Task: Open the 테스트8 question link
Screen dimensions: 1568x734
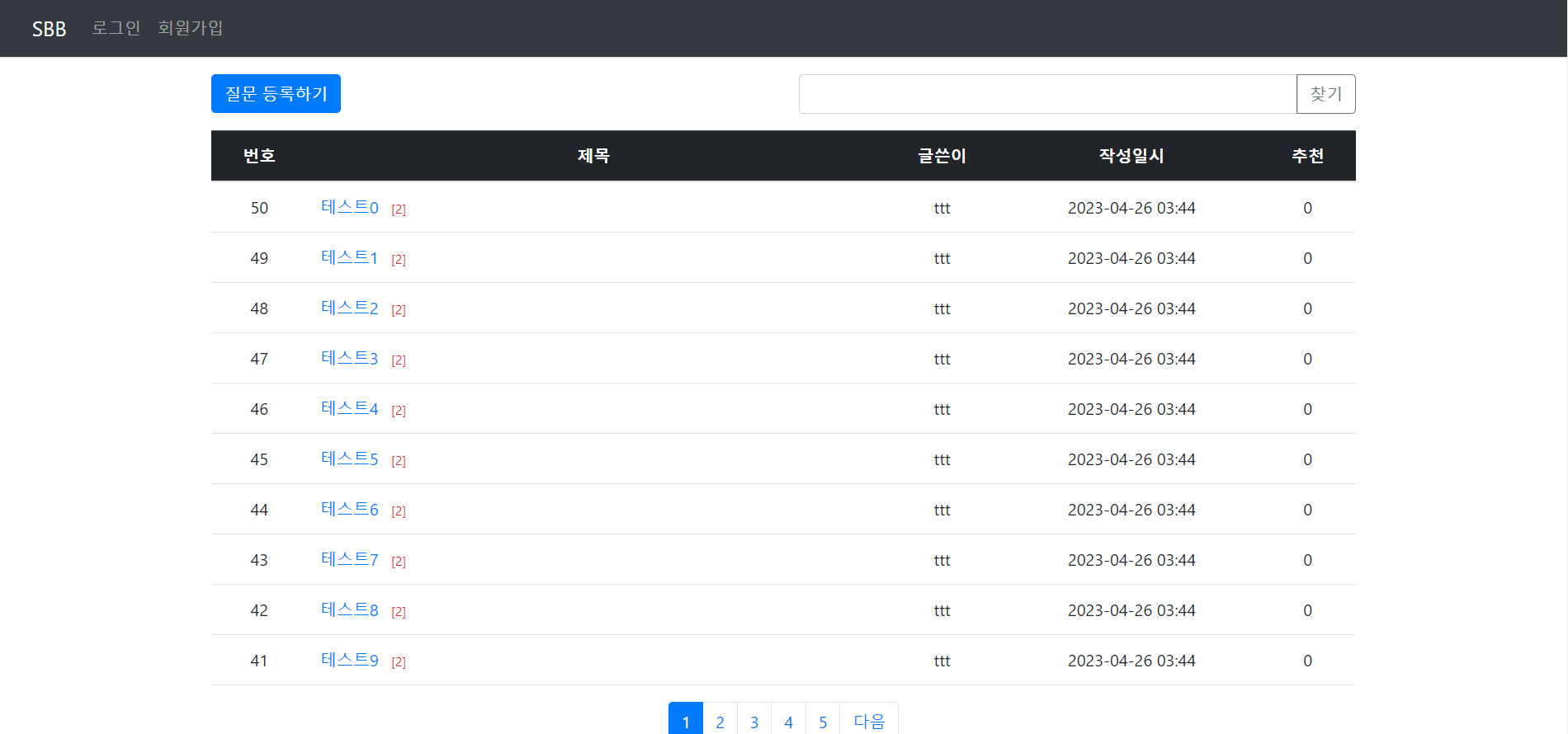Action: pos(350,609)
